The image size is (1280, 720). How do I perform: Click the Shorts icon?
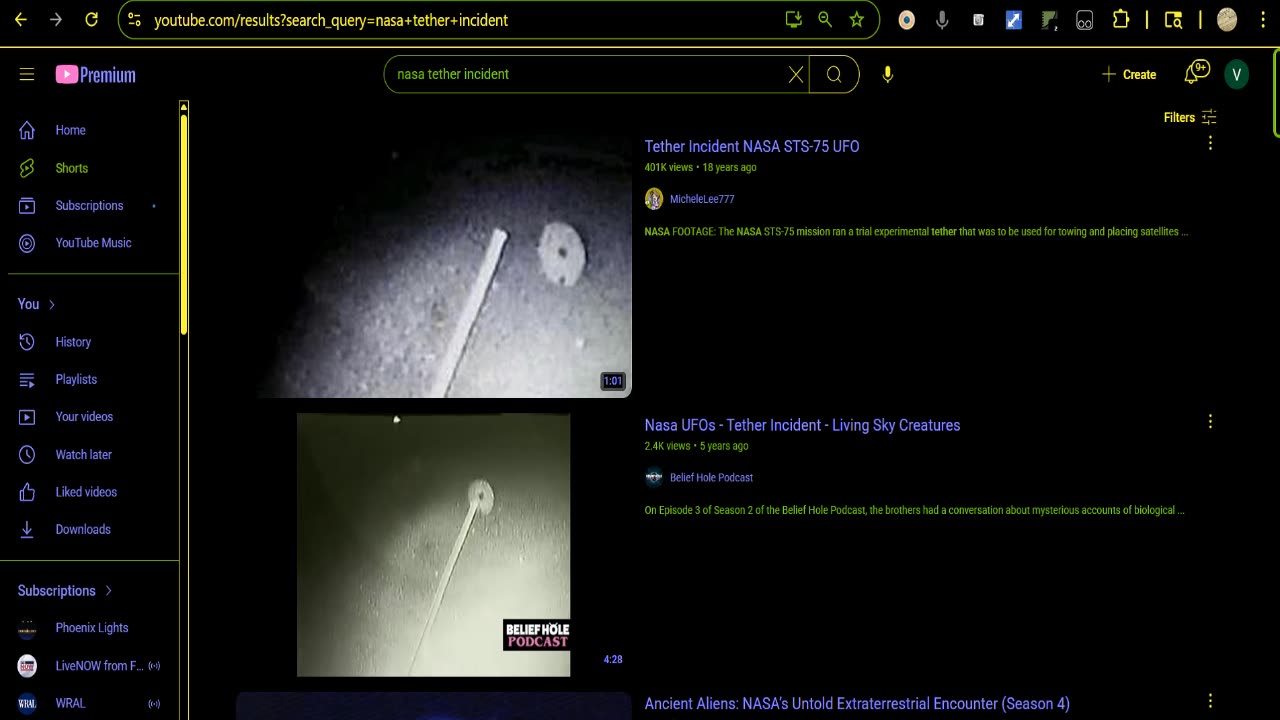tap(27, 168)
